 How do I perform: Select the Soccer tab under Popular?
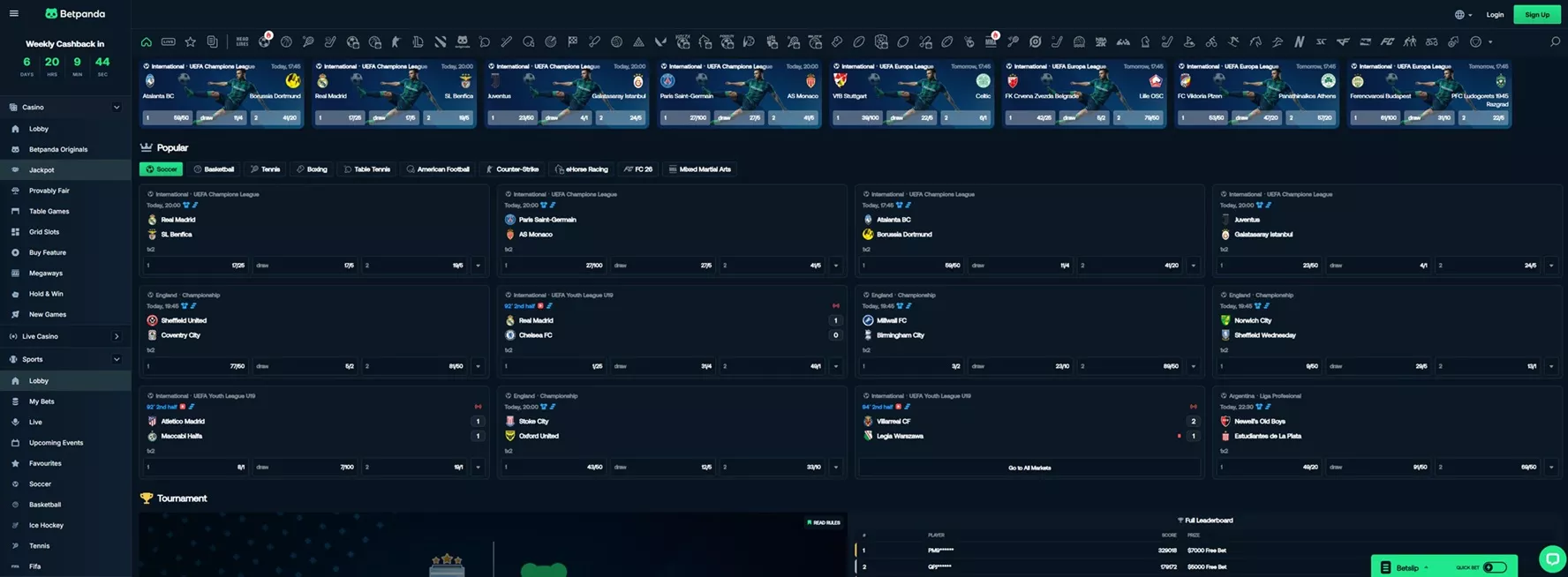pos(161,169)
